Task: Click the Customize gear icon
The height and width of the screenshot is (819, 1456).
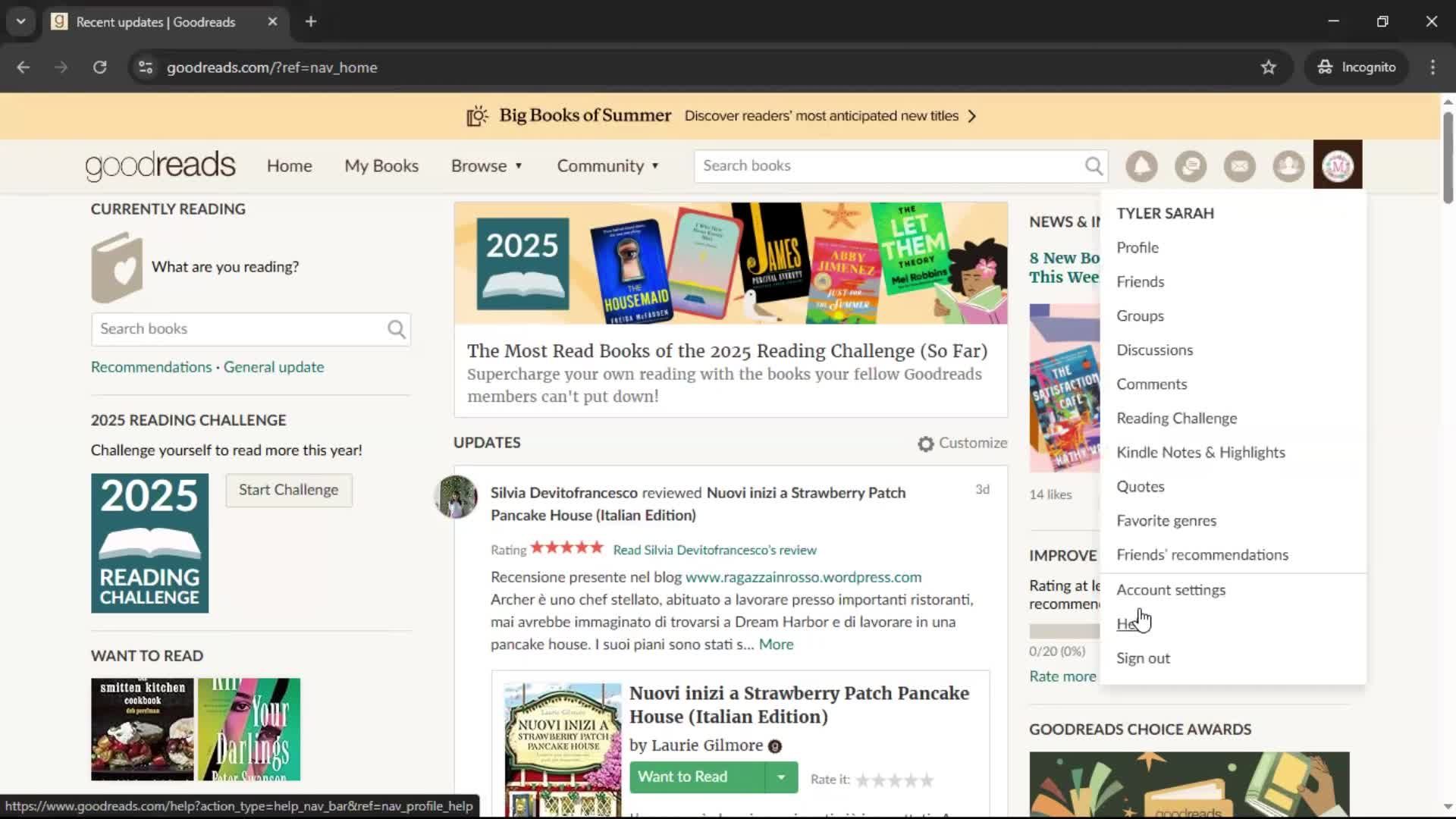Action: click(925, 444)
